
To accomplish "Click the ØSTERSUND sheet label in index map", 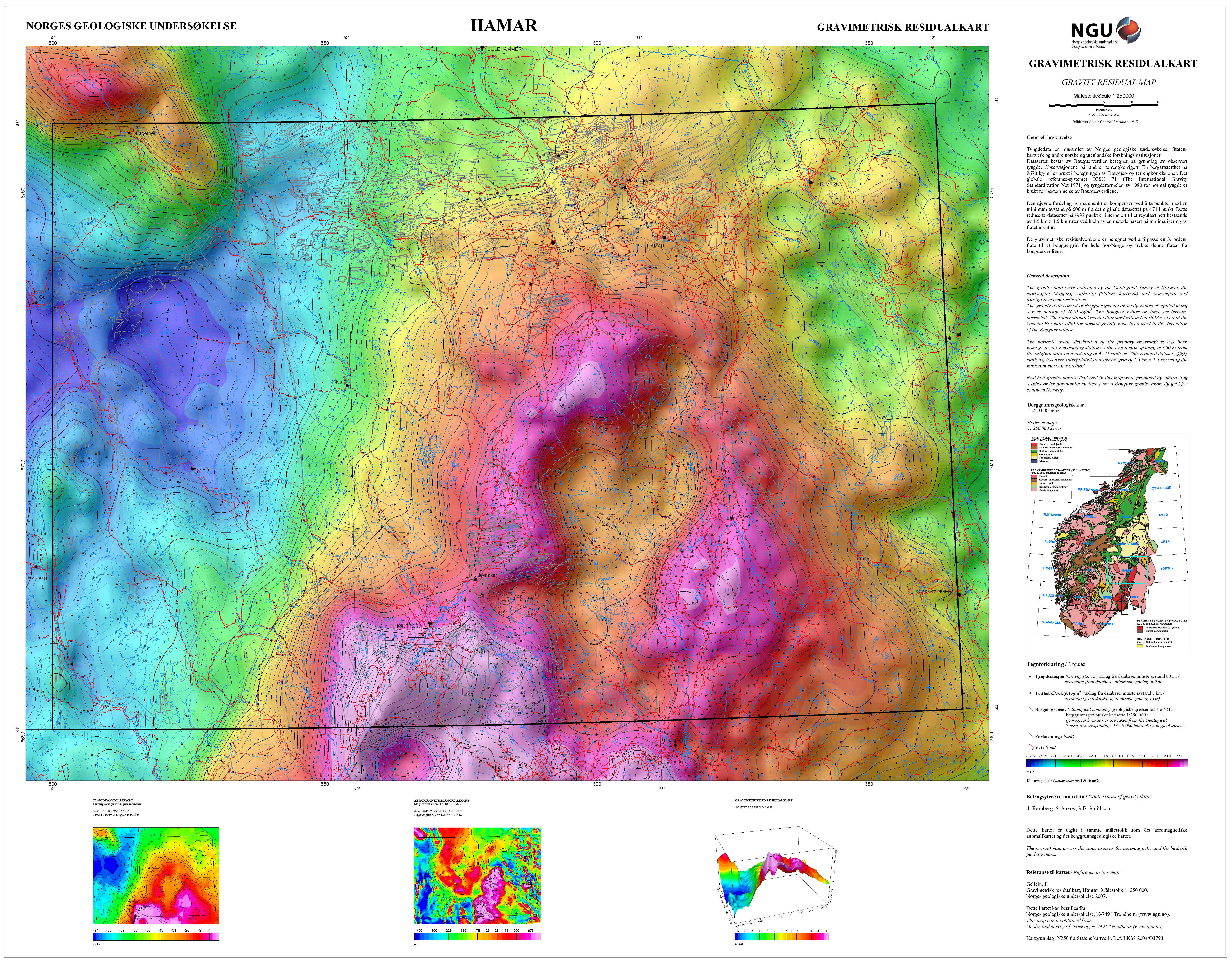I will (x=1162, y=488).
